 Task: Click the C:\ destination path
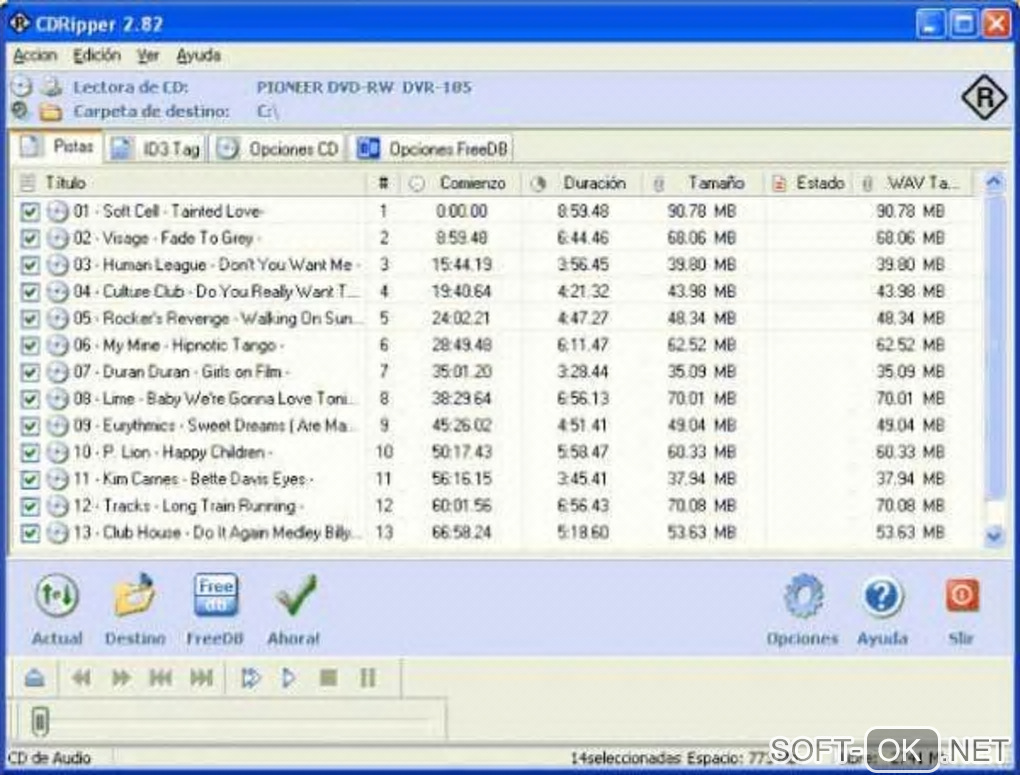click(x=267, y=112)
